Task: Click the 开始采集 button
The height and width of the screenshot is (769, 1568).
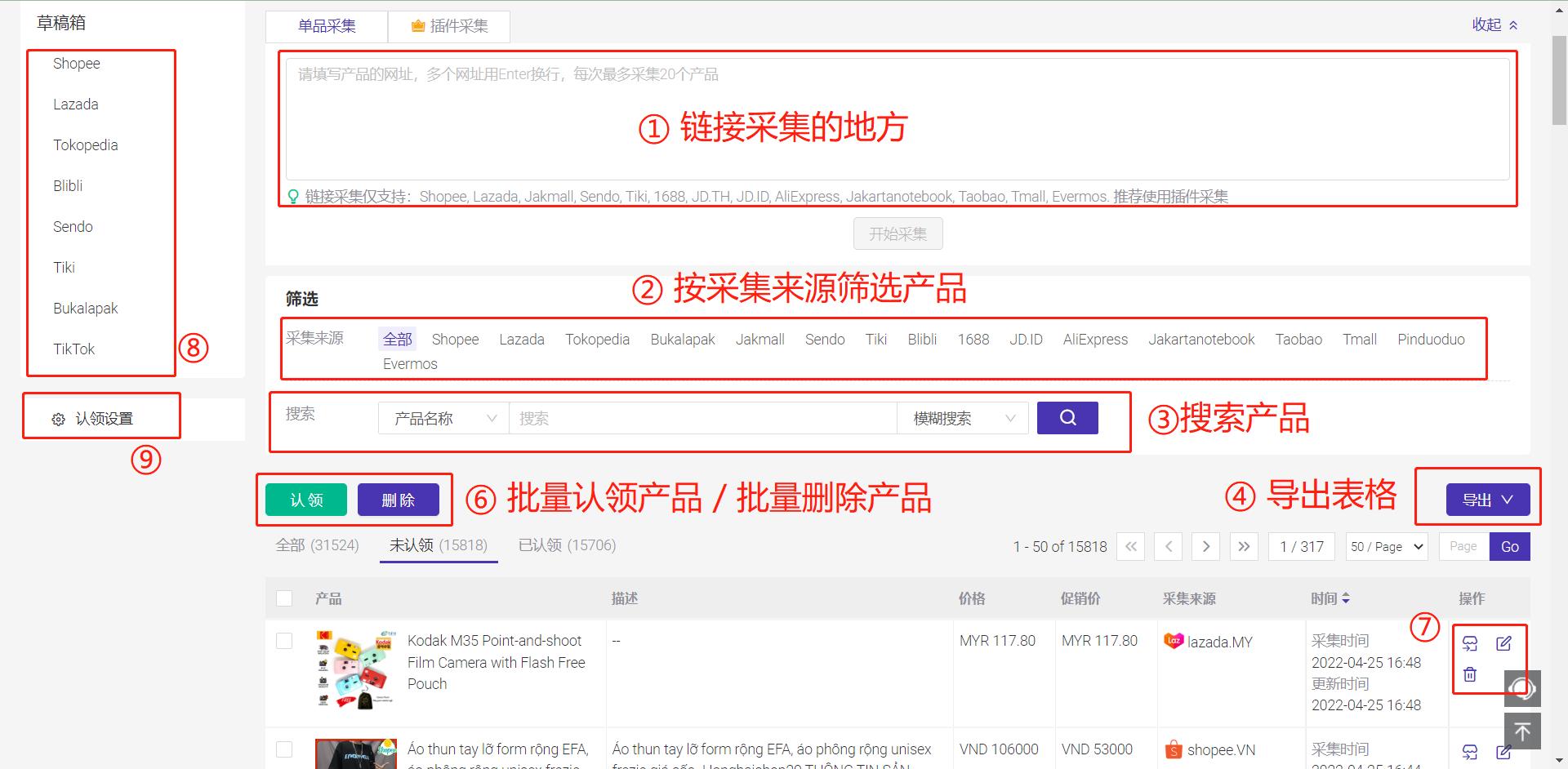Action: [898, 233]
